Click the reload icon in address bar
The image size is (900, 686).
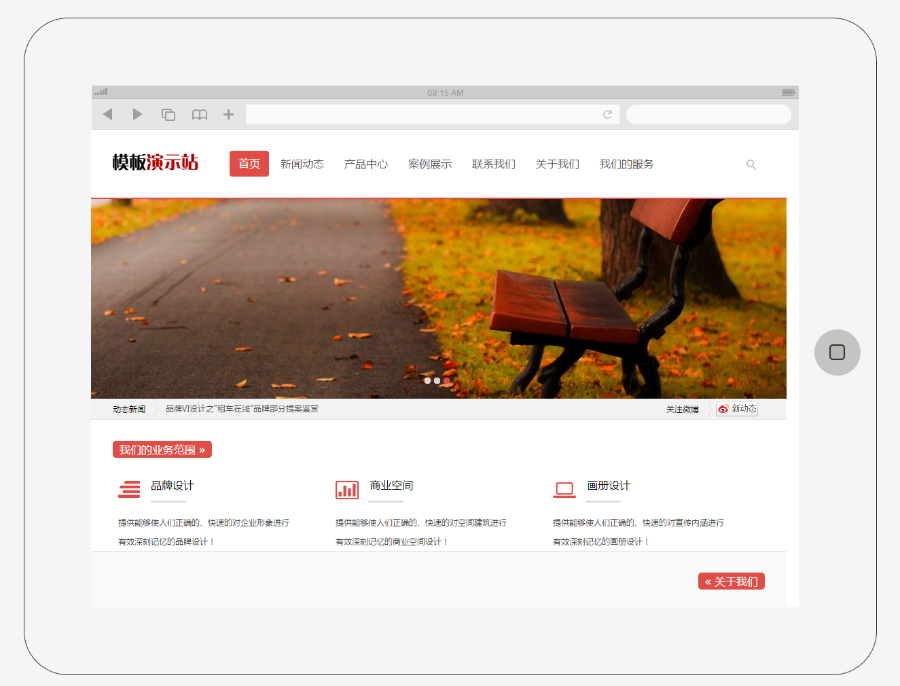(x=607, y=114)
